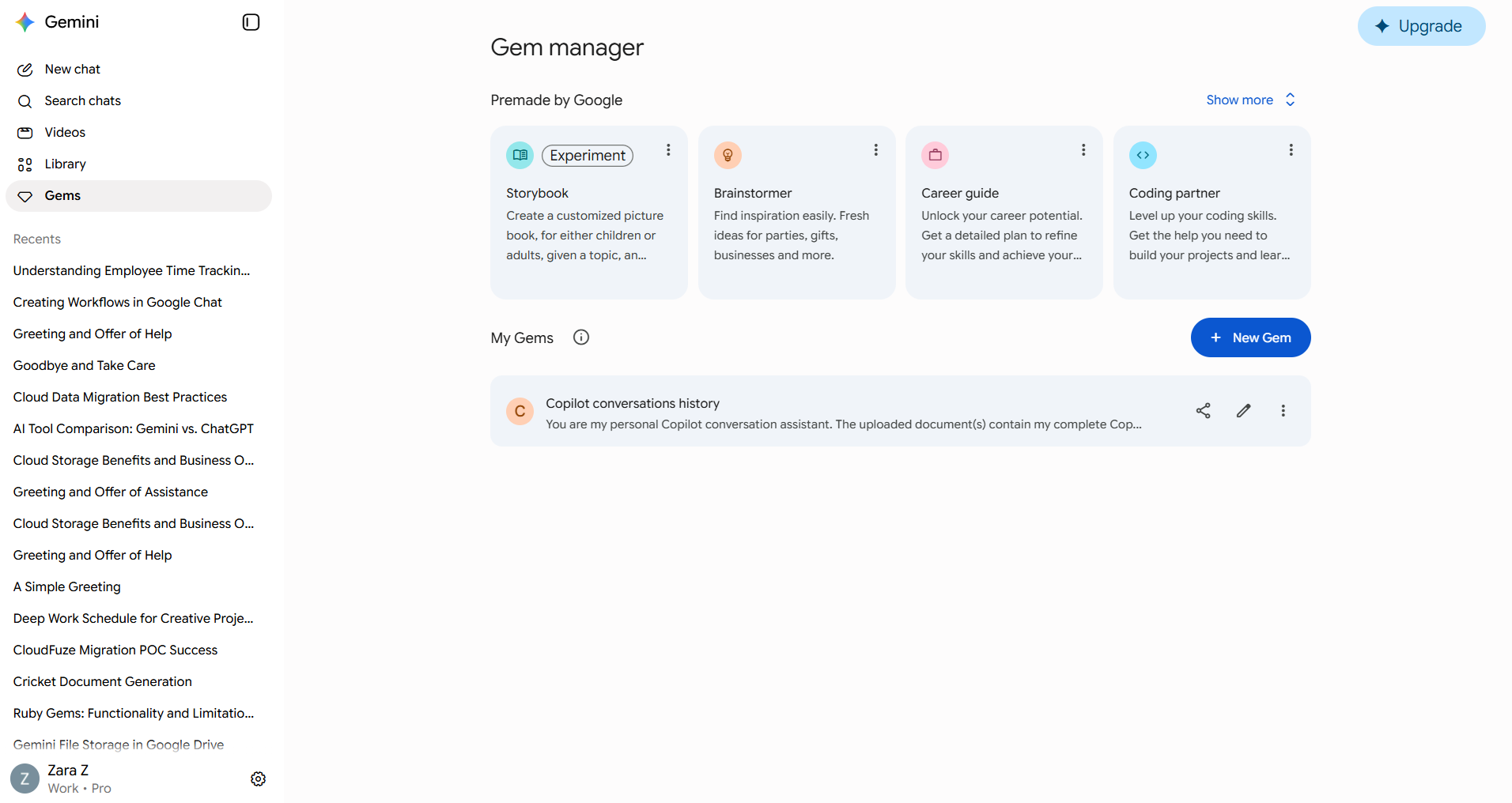Click the Career guide briefcase icon
1512x803 pixels.
pyautogui.click(x=935, y=155)
